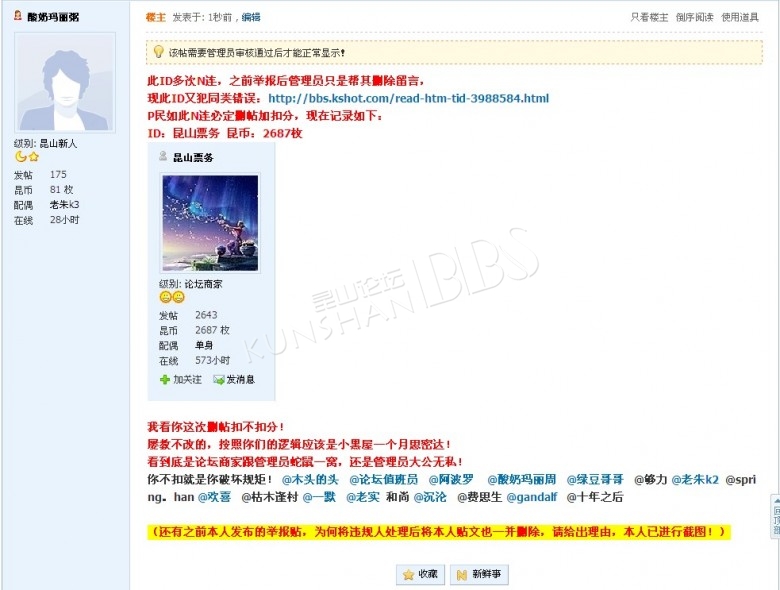780x590 pixels.
Task: Open the bbs.kshot.com thread link
Action: point(408,98)
